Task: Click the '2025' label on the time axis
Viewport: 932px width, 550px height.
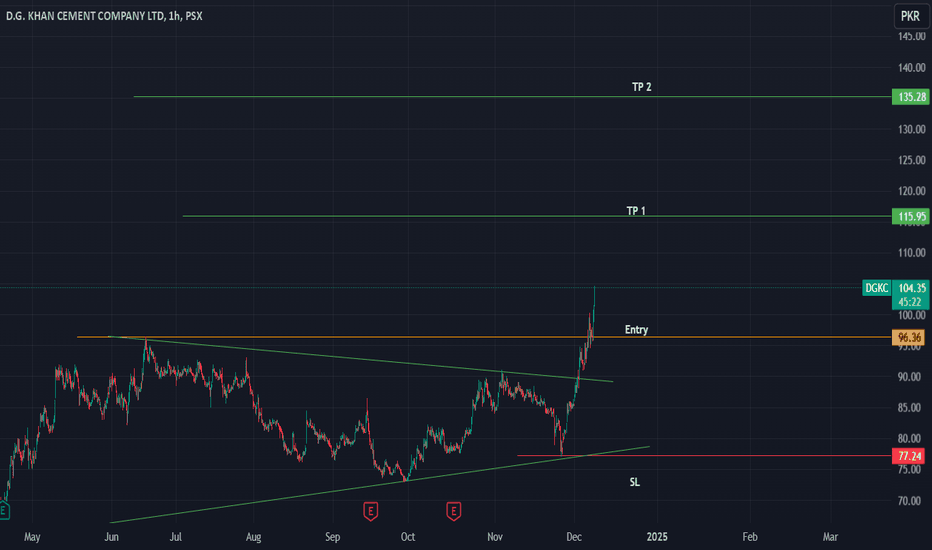Action: 657,537
